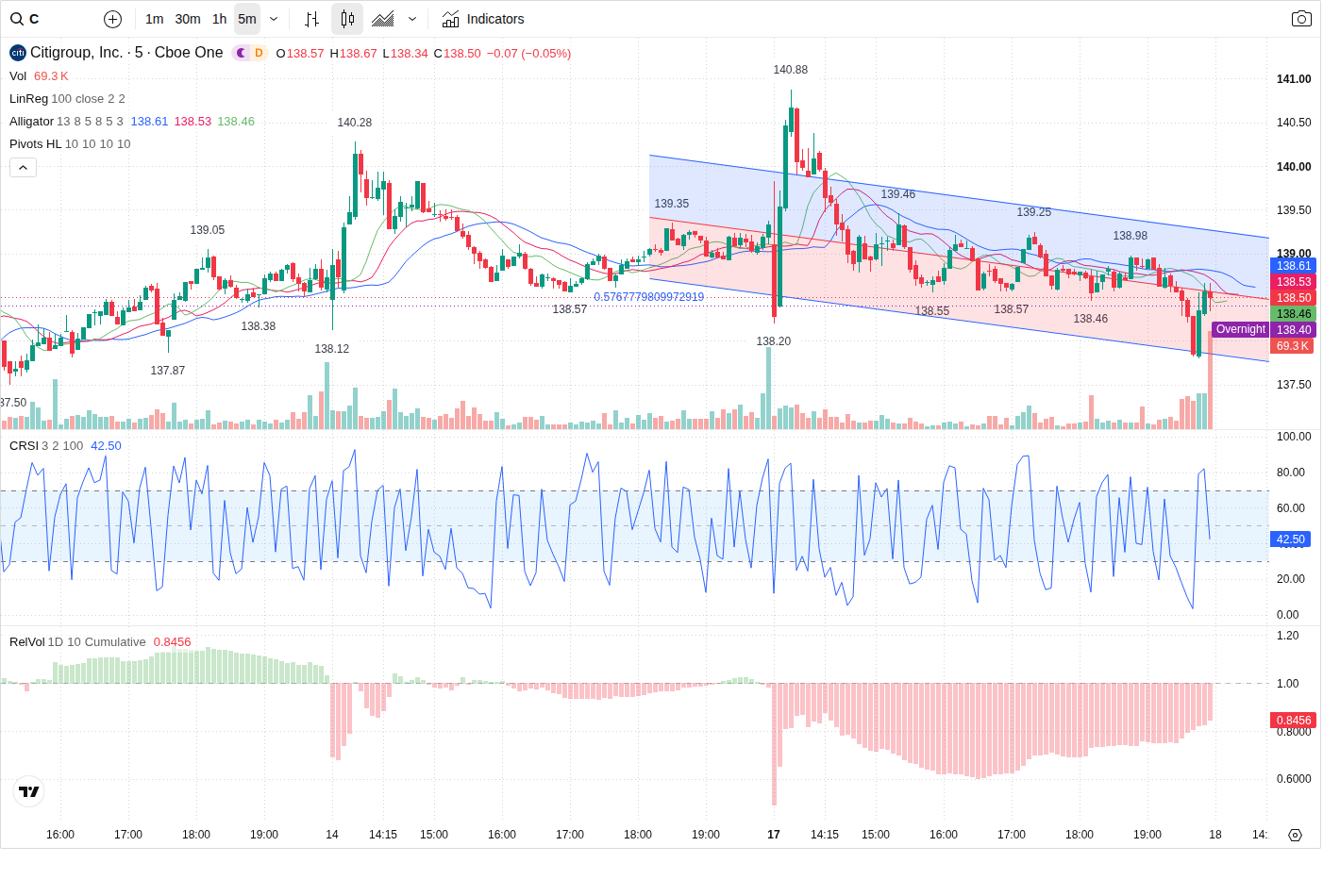The width and height of the screenshot is (1340, 896).
Task: Click the 138.53 pink price label
Action: tap(1294, 282)
